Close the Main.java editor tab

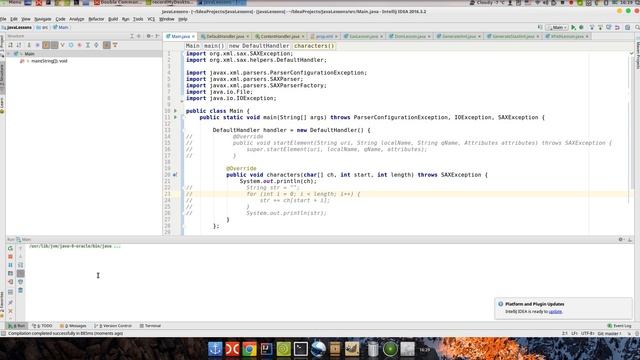[193, 36]
